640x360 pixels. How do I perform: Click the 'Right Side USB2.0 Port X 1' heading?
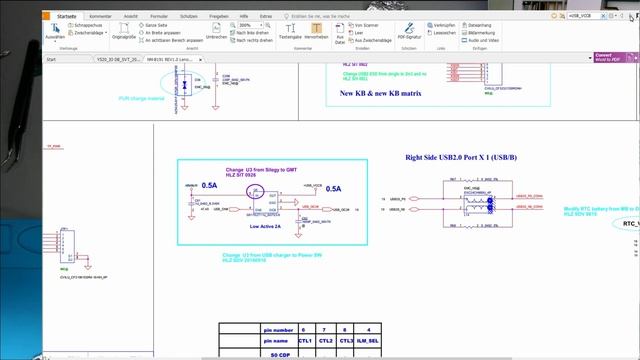461,158
